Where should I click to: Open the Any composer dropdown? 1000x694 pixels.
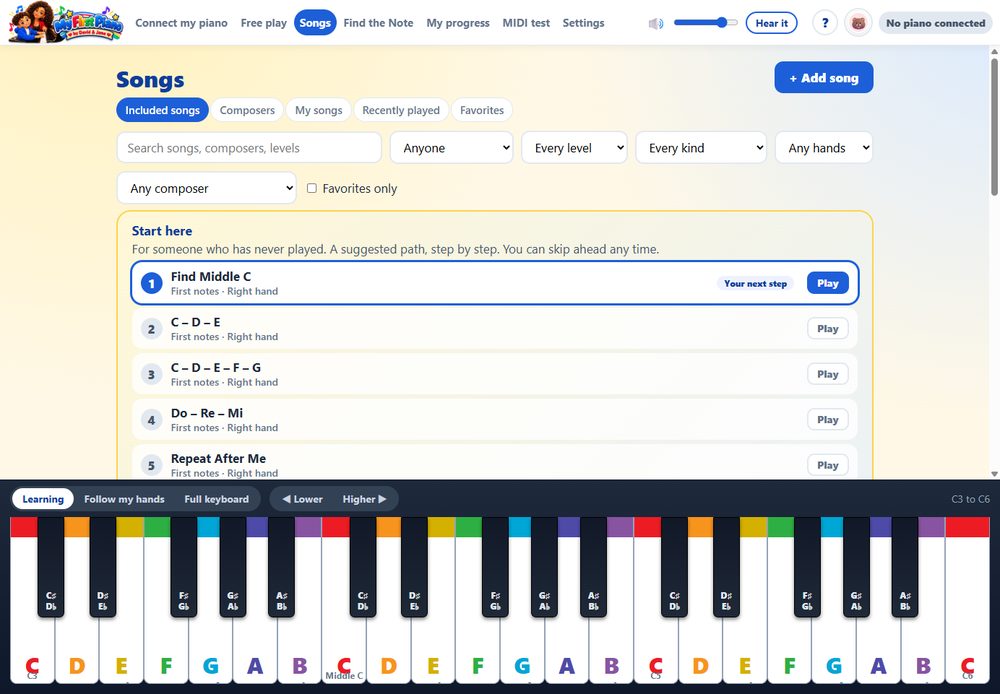(x=207, y=188)
